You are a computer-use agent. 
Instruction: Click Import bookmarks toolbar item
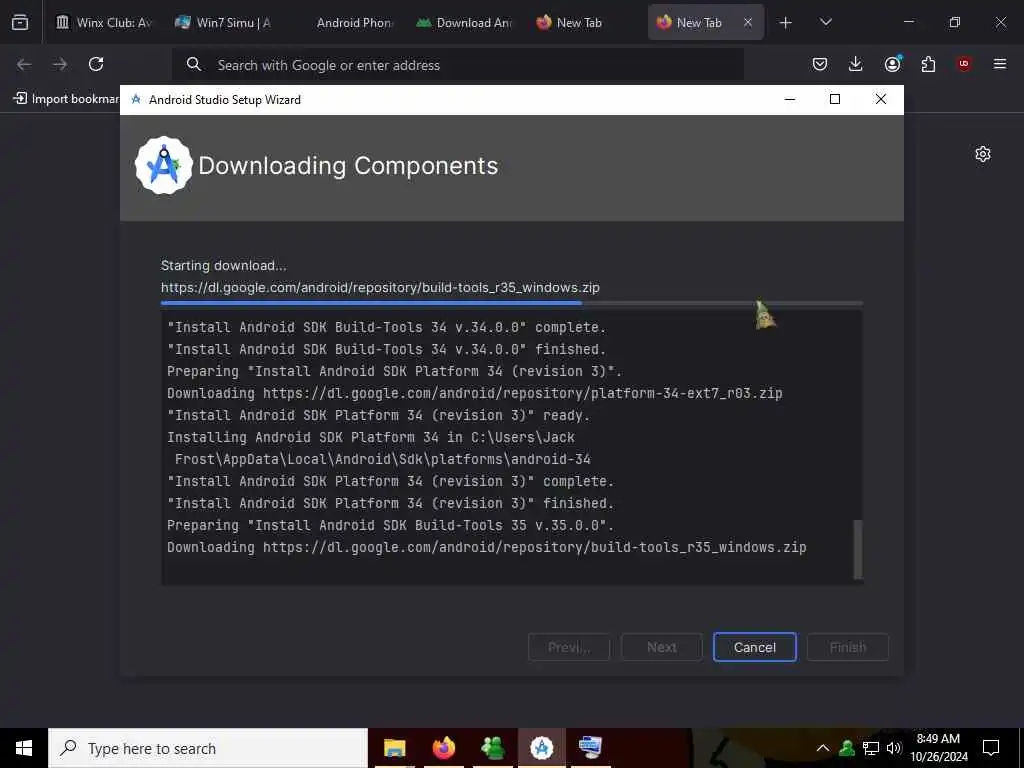tap(66, 99)
